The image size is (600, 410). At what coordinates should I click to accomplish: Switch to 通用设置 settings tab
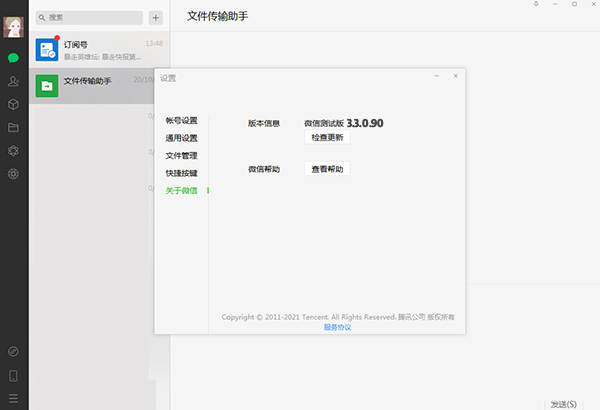pos(181,138)
